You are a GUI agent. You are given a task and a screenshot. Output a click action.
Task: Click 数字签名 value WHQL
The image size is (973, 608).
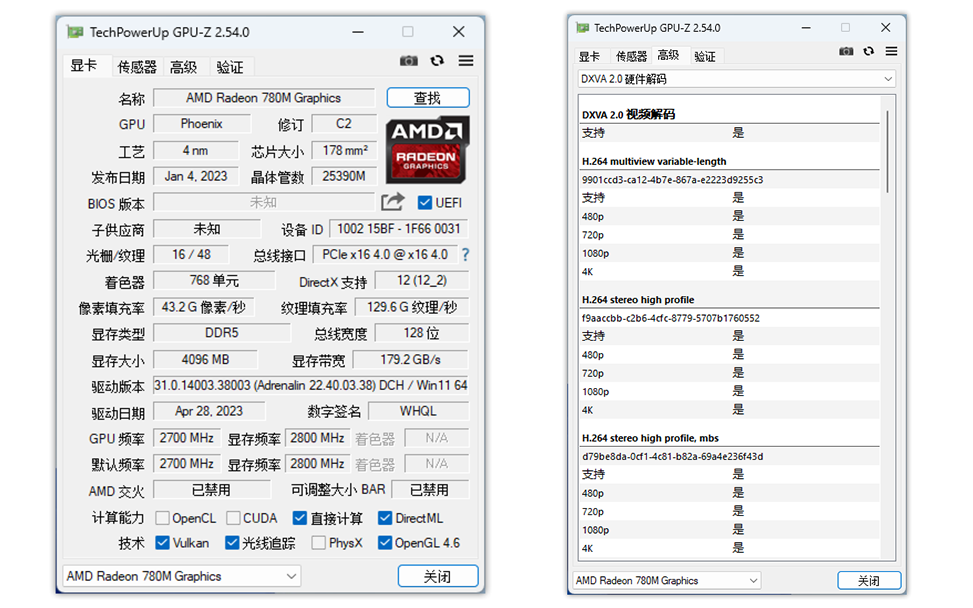[418, 411]
